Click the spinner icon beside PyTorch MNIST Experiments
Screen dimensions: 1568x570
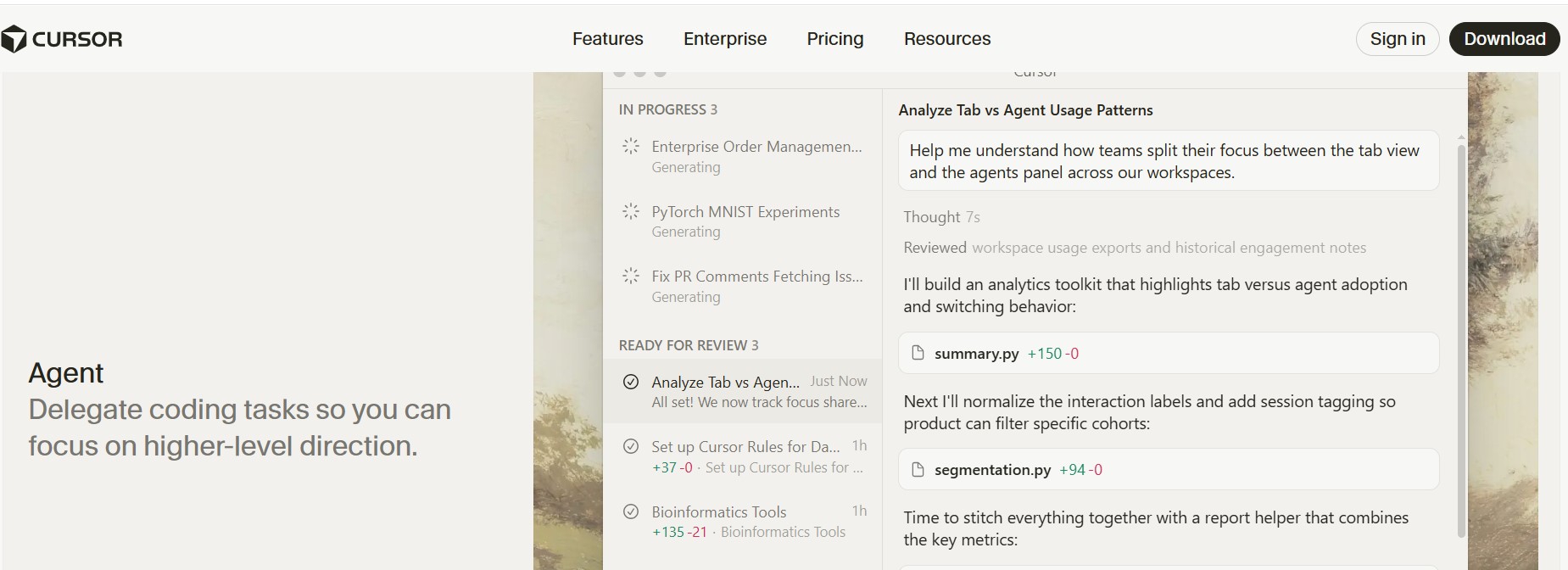631,211
